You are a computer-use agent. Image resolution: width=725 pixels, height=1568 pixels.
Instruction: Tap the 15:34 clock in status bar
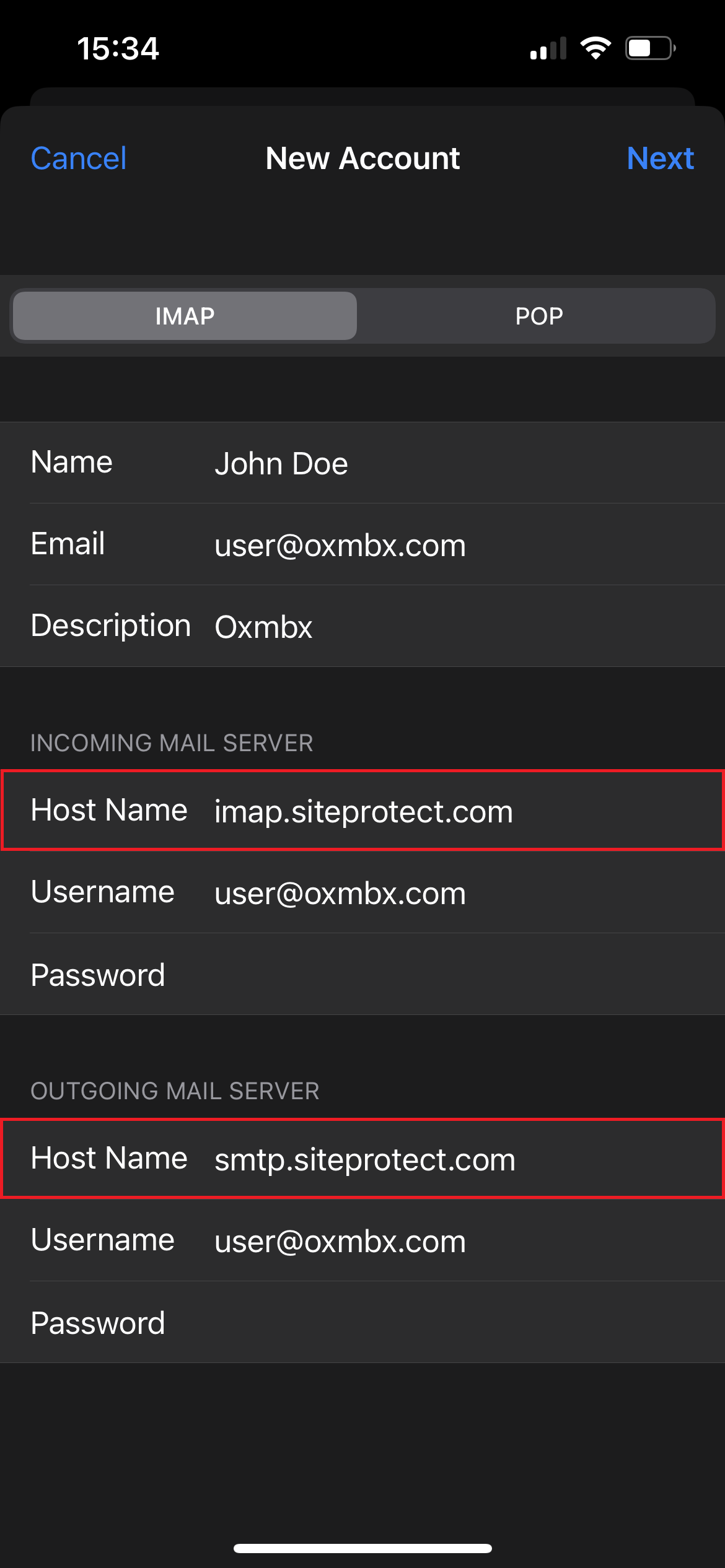tap(118, 48)
